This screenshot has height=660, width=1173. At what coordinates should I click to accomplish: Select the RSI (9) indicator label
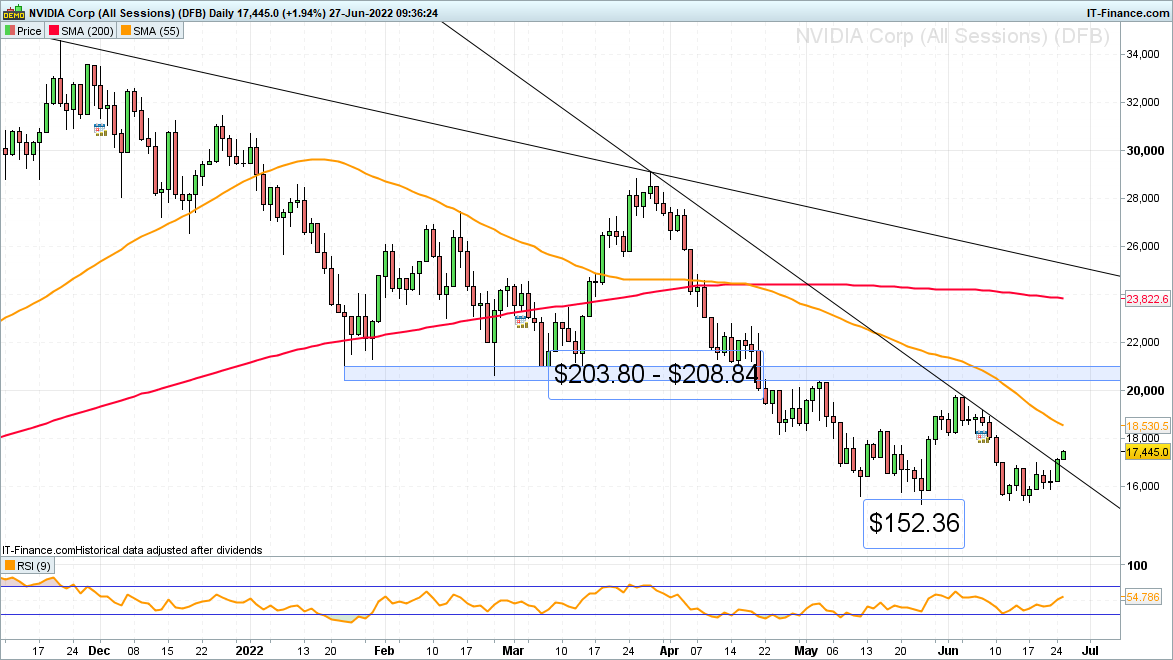(28, 566)
